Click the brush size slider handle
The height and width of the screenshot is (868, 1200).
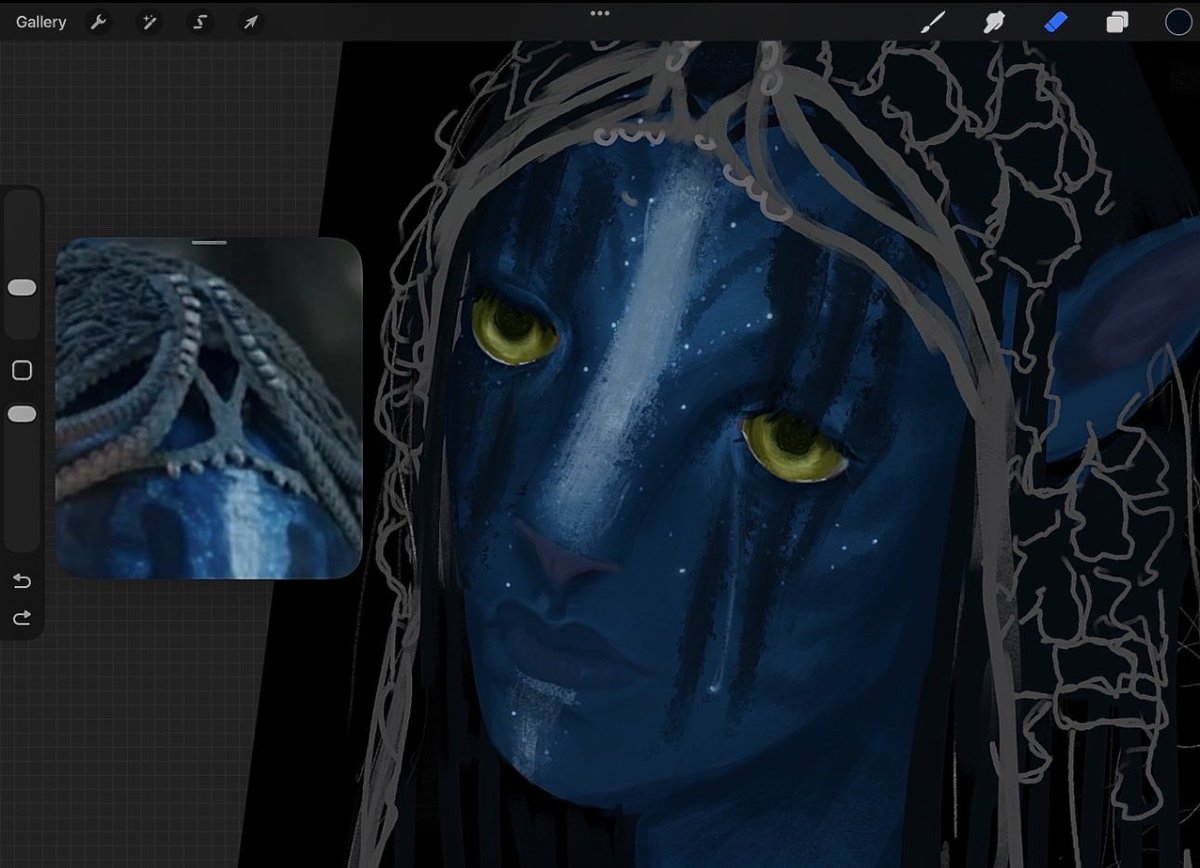click(x=22, y=288)
